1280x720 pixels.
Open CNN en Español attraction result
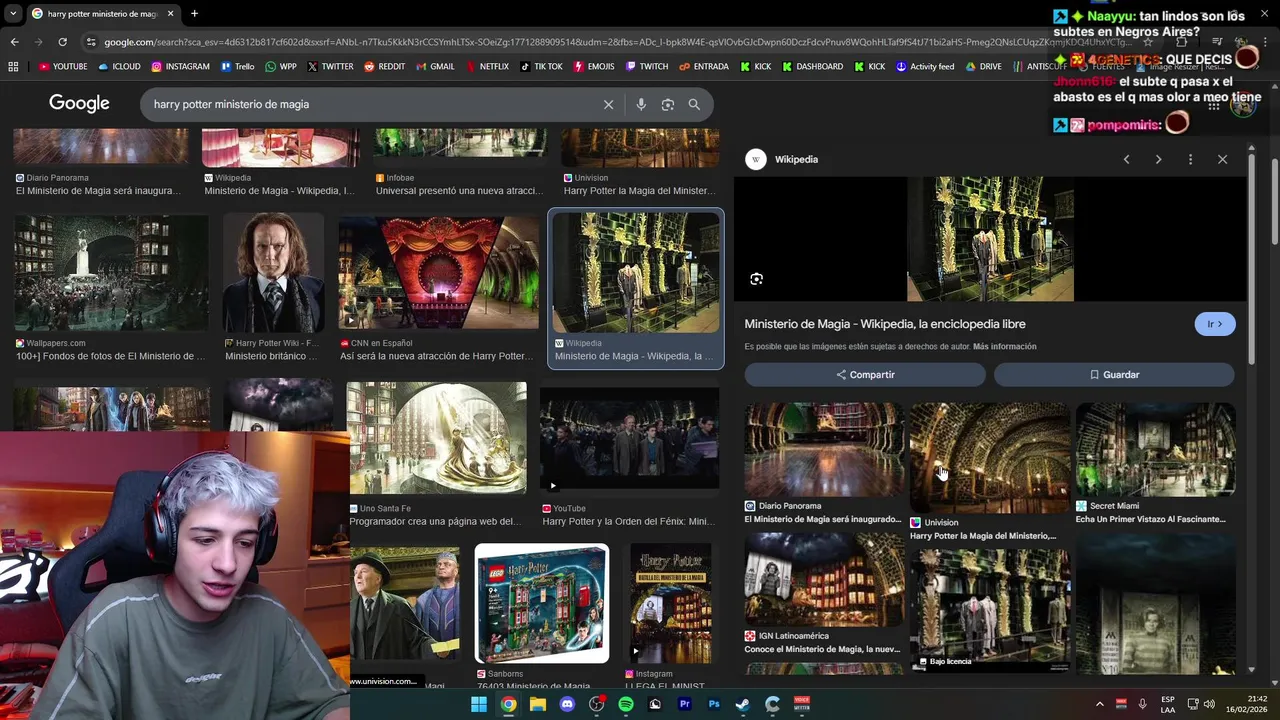[x=438, y=274]
